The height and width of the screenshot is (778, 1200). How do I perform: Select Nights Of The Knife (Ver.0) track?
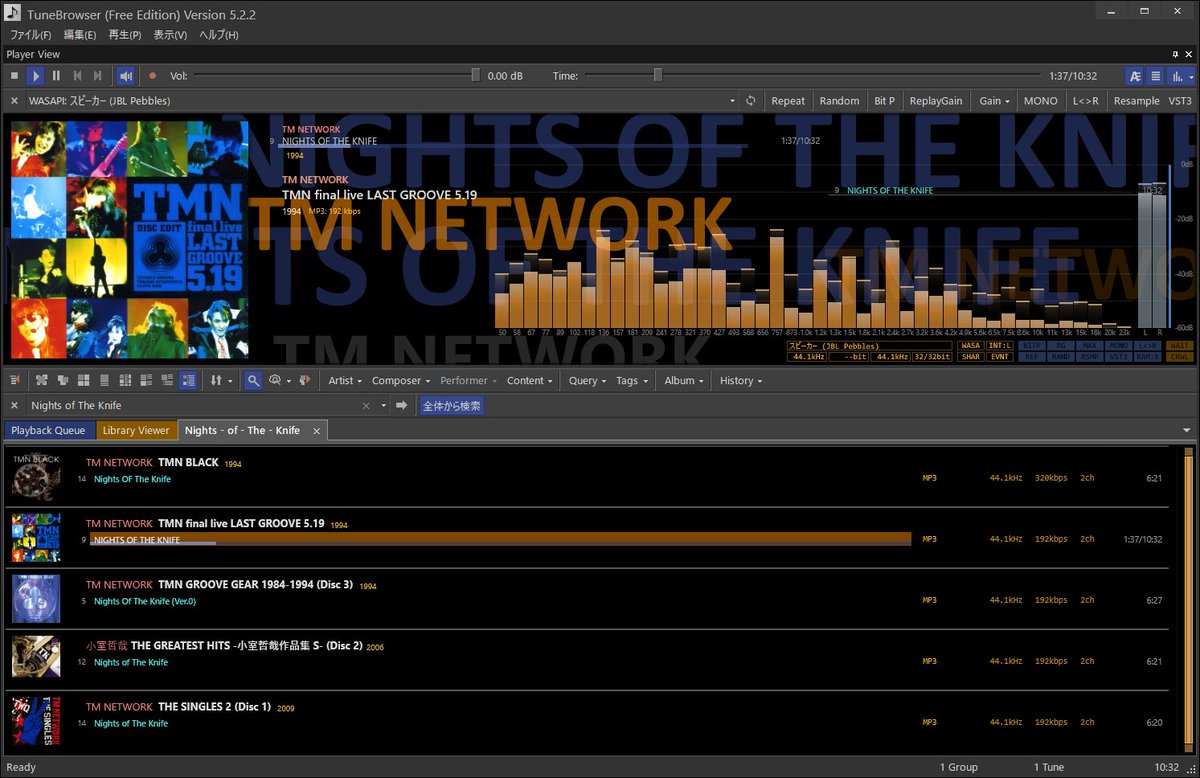pos(145,601)
